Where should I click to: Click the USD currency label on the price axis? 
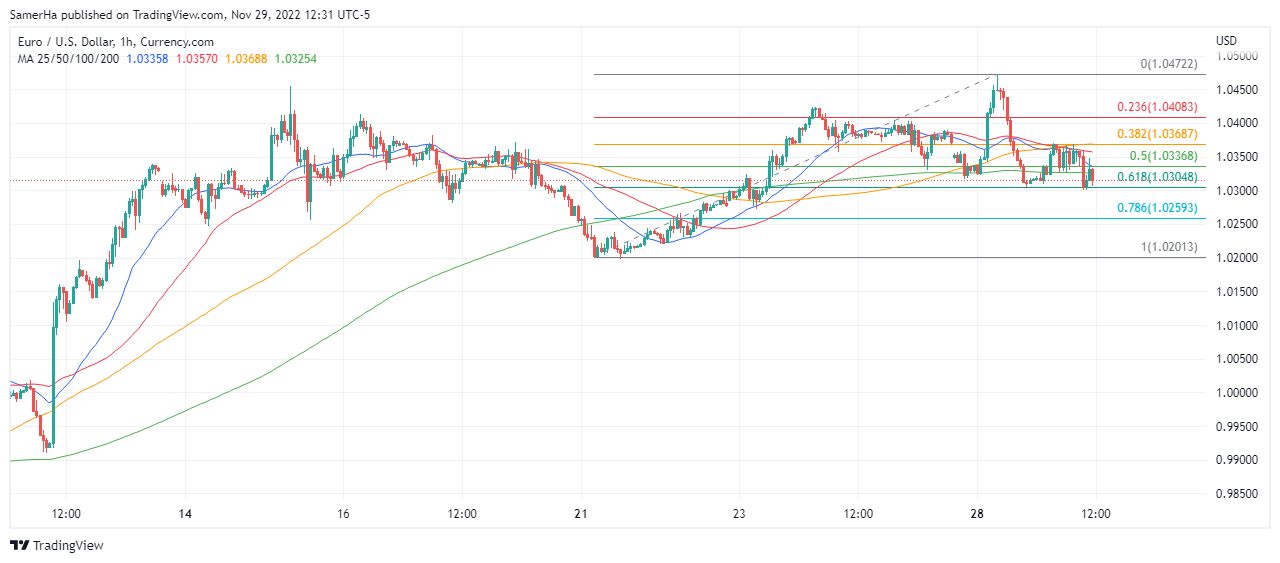point(1226,40)
